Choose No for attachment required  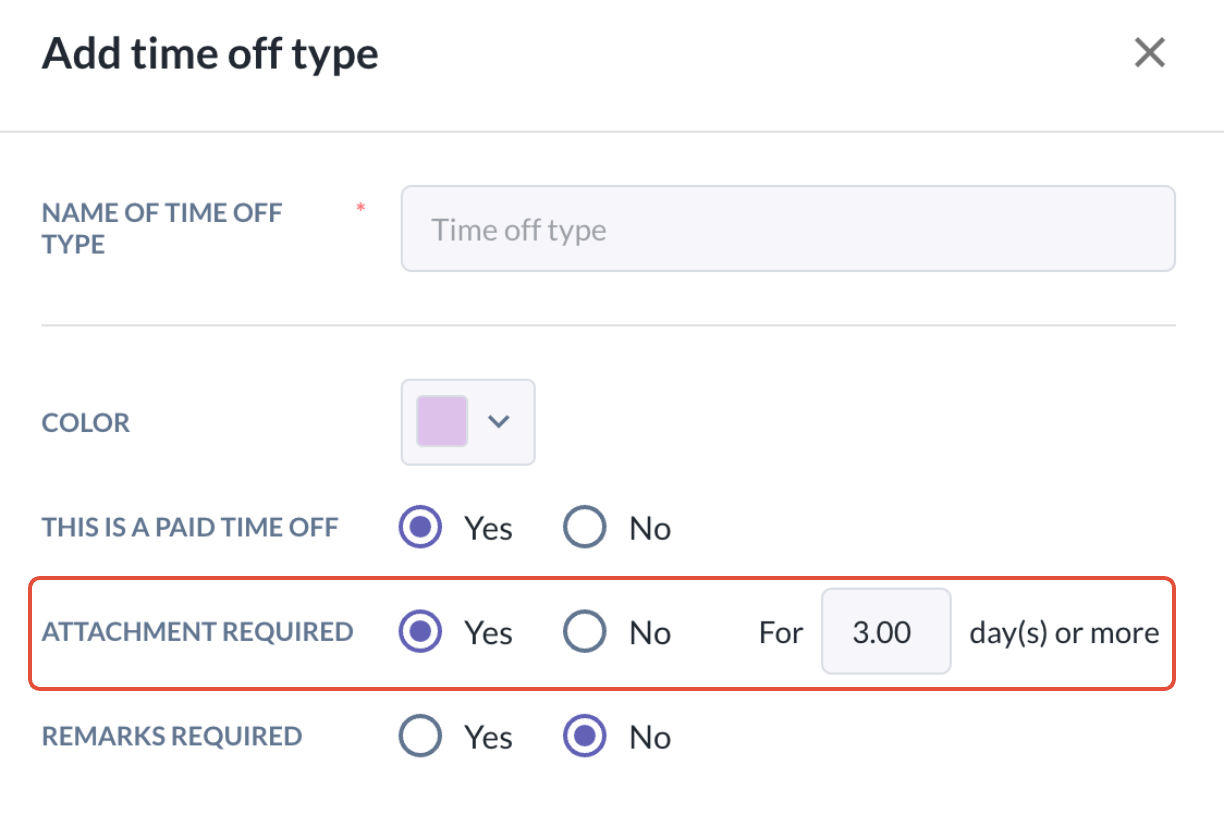[585, 632]
